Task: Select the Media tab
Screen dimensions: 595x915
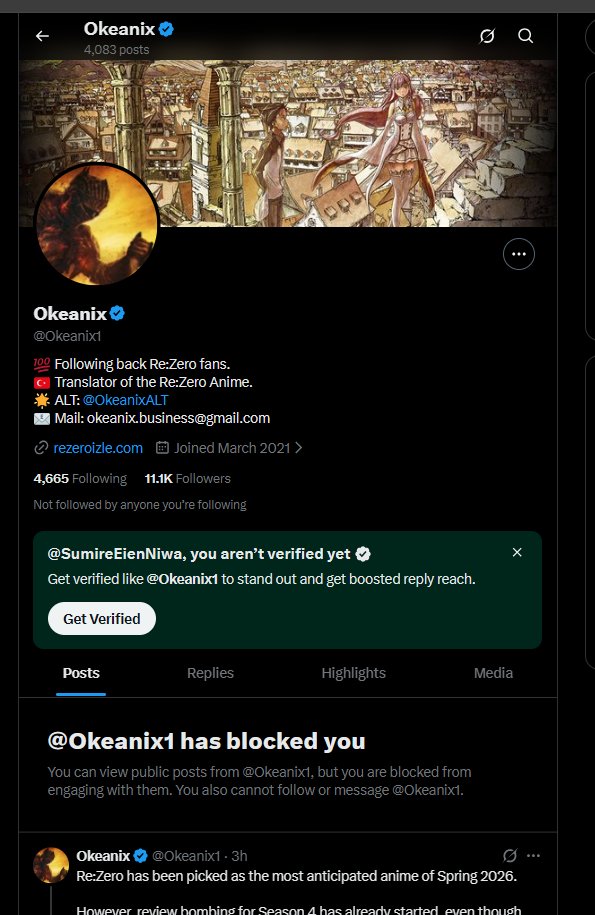Action: [493, 673]
